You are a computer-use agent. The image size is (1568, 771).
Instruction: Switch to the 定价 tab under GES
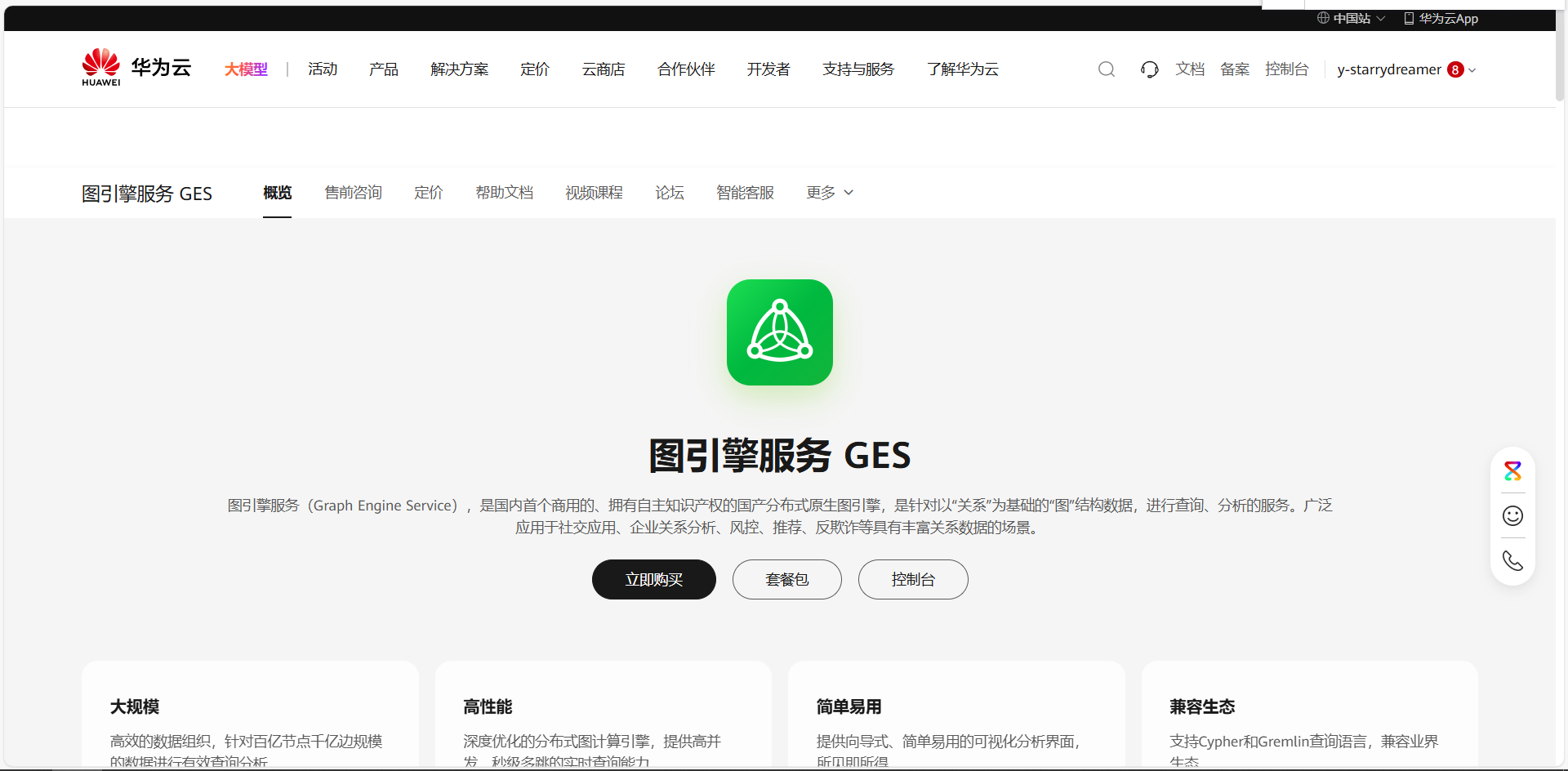429,193
